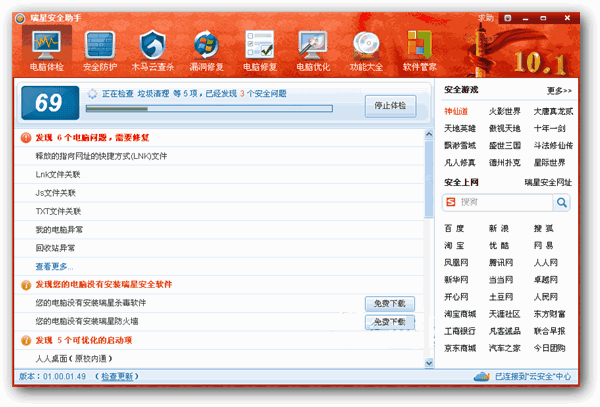Open the 优酷 site link
Screen dimensions: 600x407
click(x=499, y=246)
